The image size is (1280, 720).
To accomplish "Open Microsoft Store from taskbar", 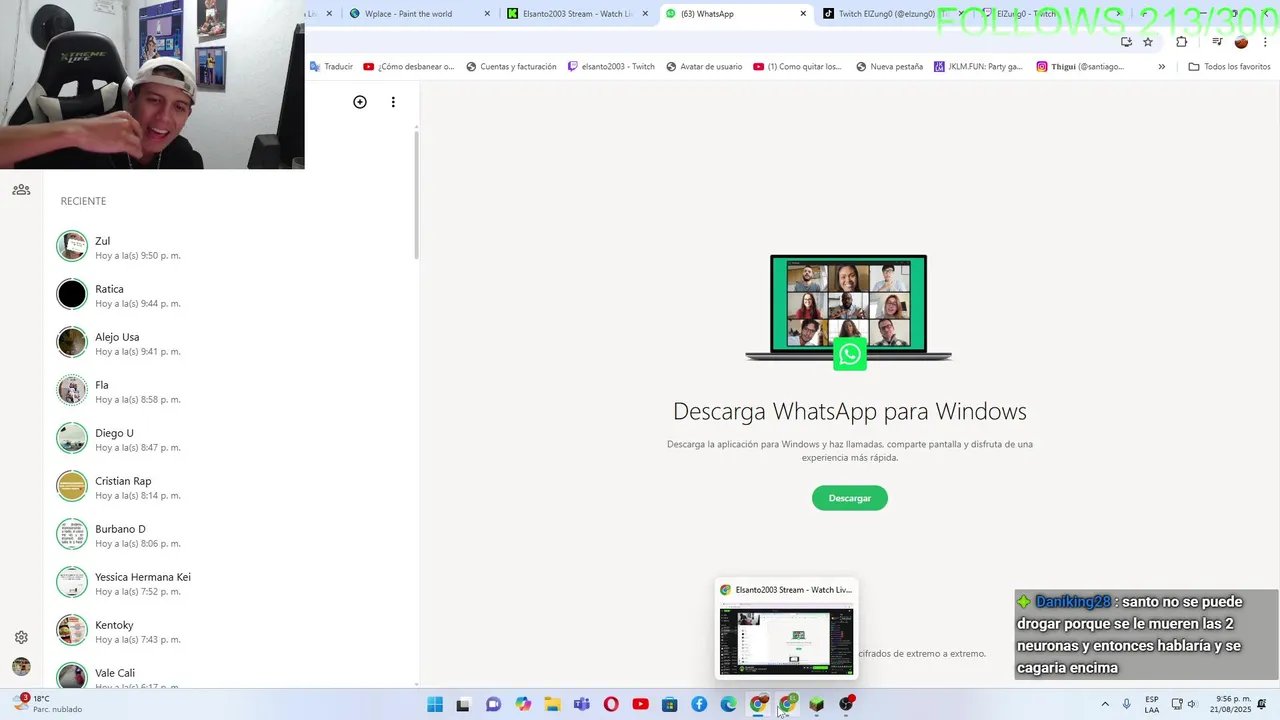I will [669, 705].
